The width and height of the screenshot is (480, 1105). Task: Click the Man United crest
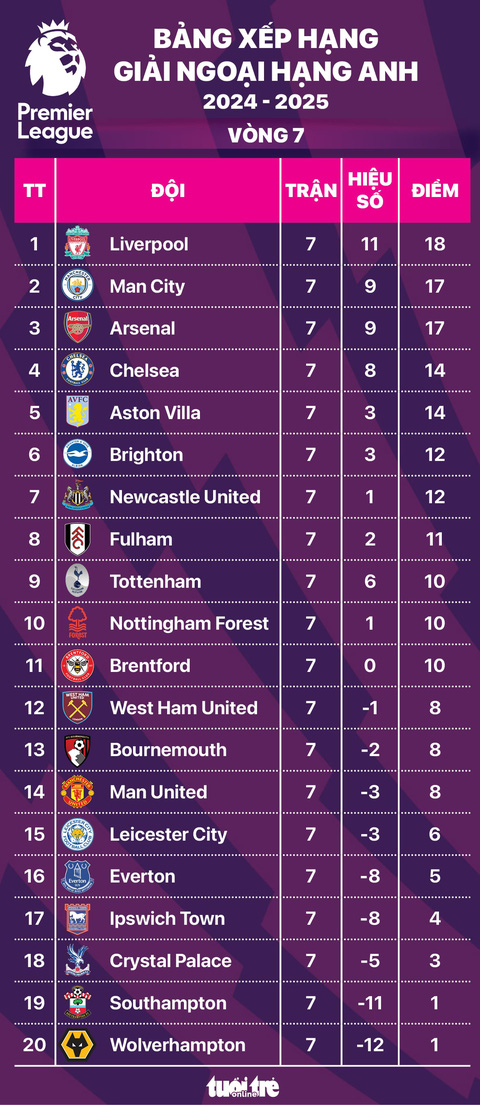click(x=77, y=791)
